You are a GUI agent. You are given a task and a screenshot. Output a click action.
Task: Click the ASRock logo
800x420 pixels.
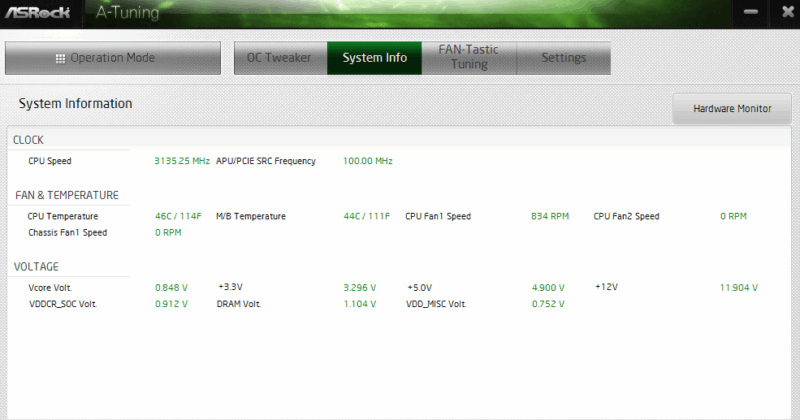pyautogui.click(x=37, y=12)
